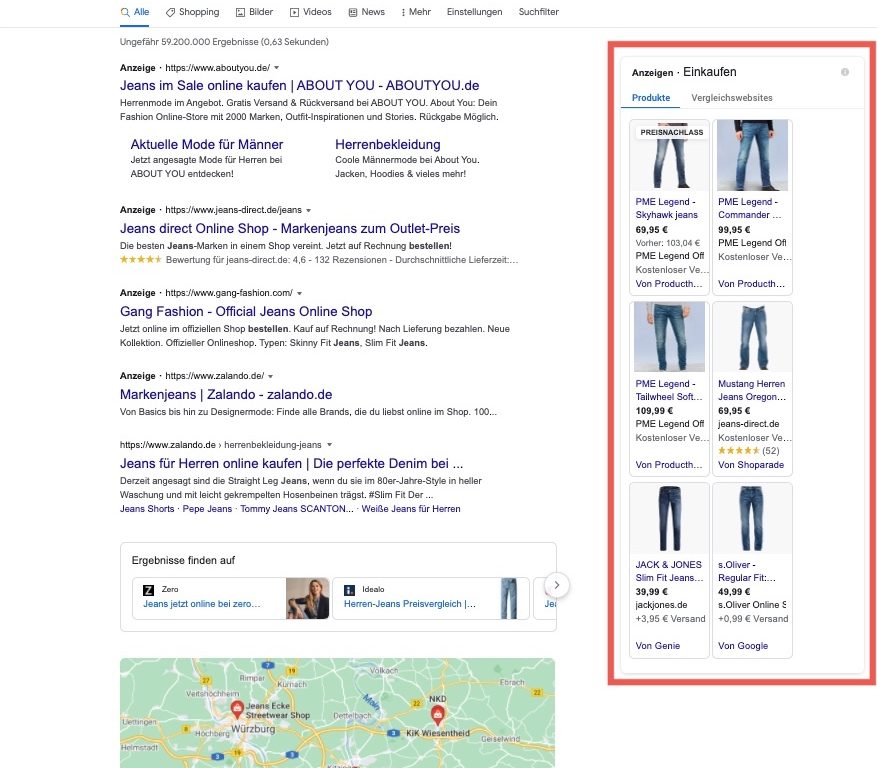Expand dropdown arrow beside jeans-direct.de URL
This screenshot has height=768, width=877.
(308, 210)
